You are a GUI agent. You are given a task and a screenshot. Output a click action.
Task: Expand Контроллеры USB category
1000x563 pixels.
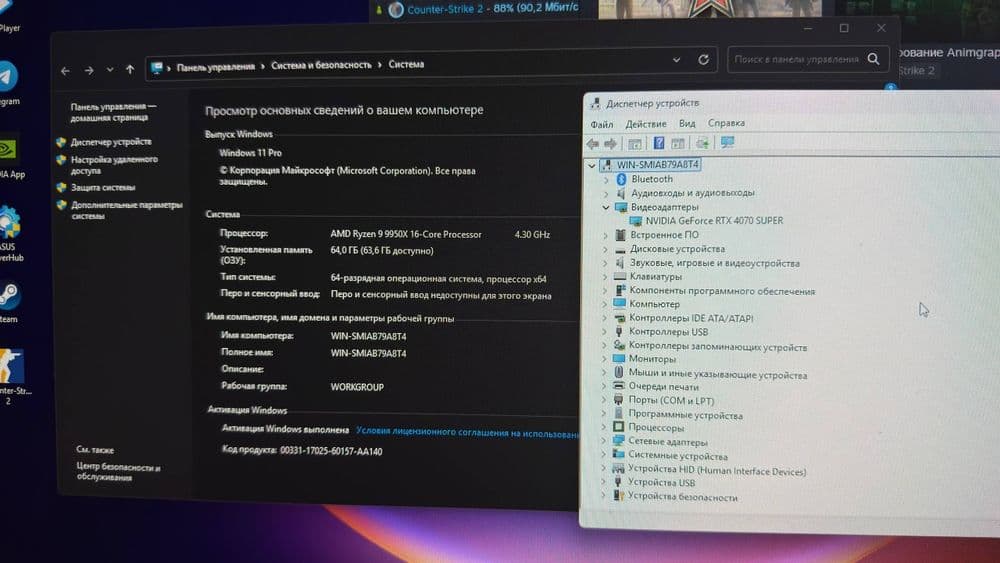click(x=605, y=332)
